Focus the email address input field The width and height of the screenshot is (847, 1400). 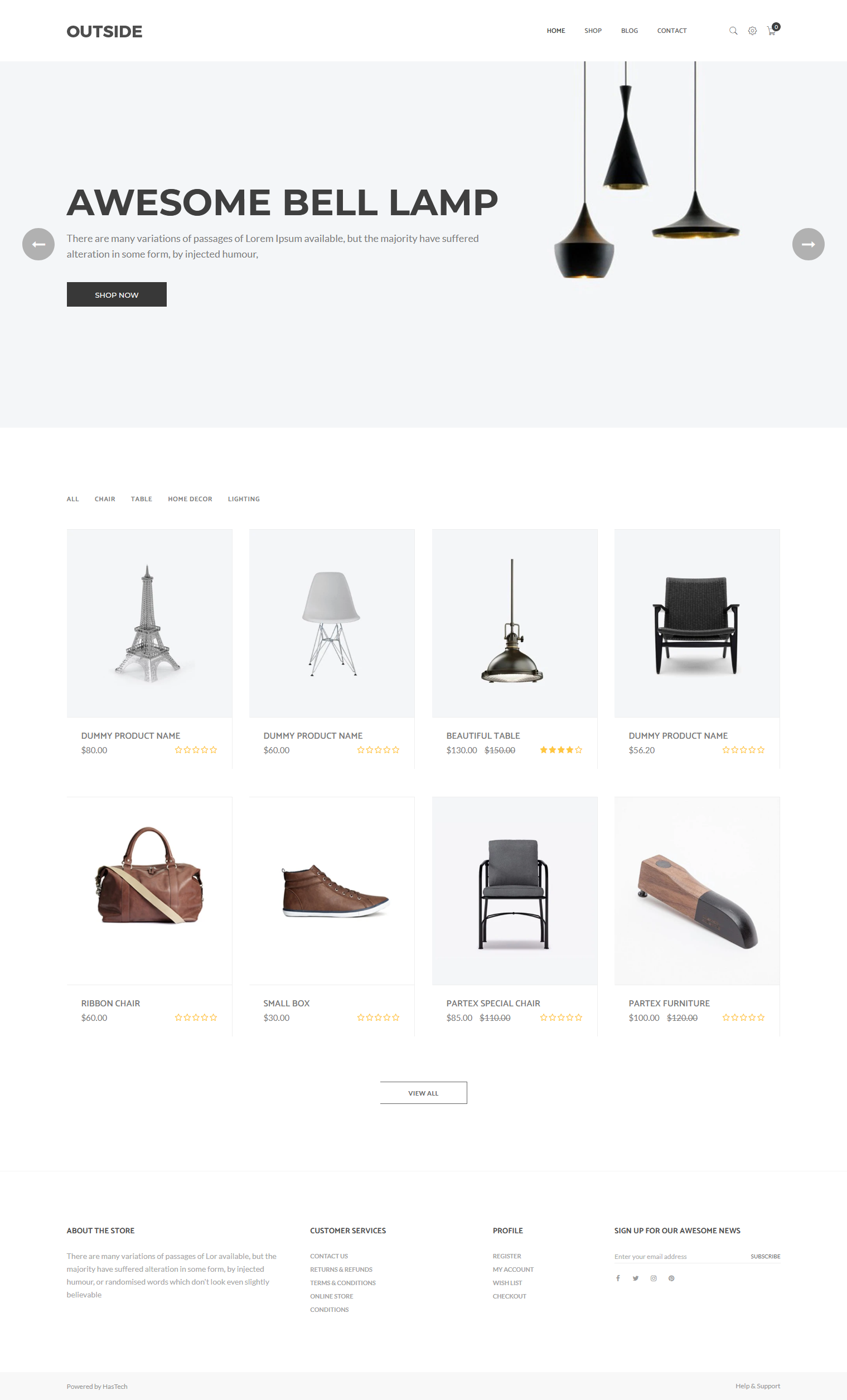pyautogui.click(x=679, y=1256)
